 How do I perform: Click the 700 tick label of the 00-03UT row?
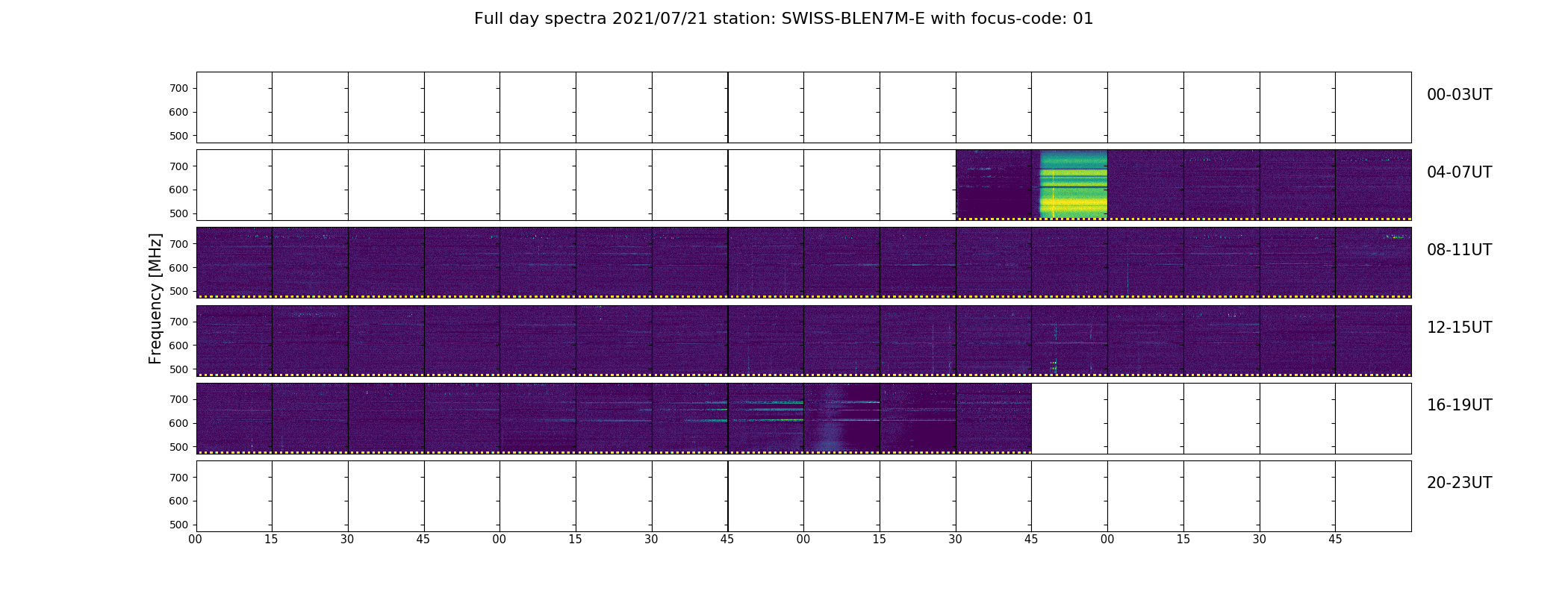point(178,88)
